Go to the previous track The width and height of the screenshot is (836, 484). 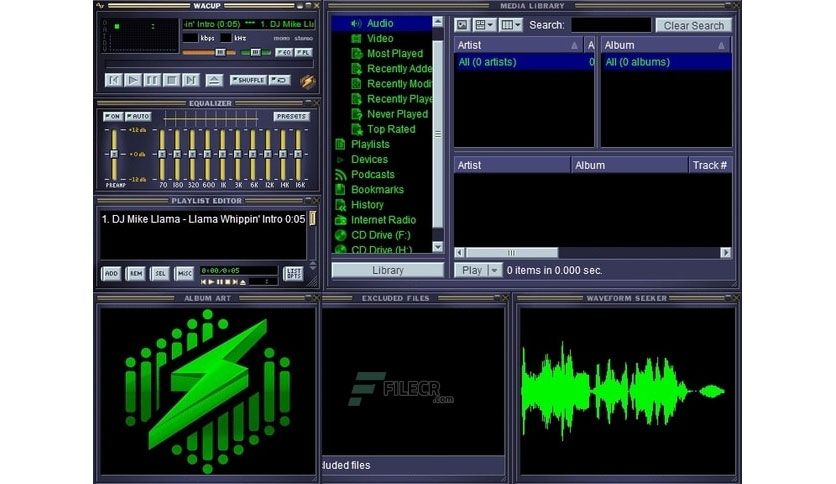pyautogui.click(x=114, y=80)
